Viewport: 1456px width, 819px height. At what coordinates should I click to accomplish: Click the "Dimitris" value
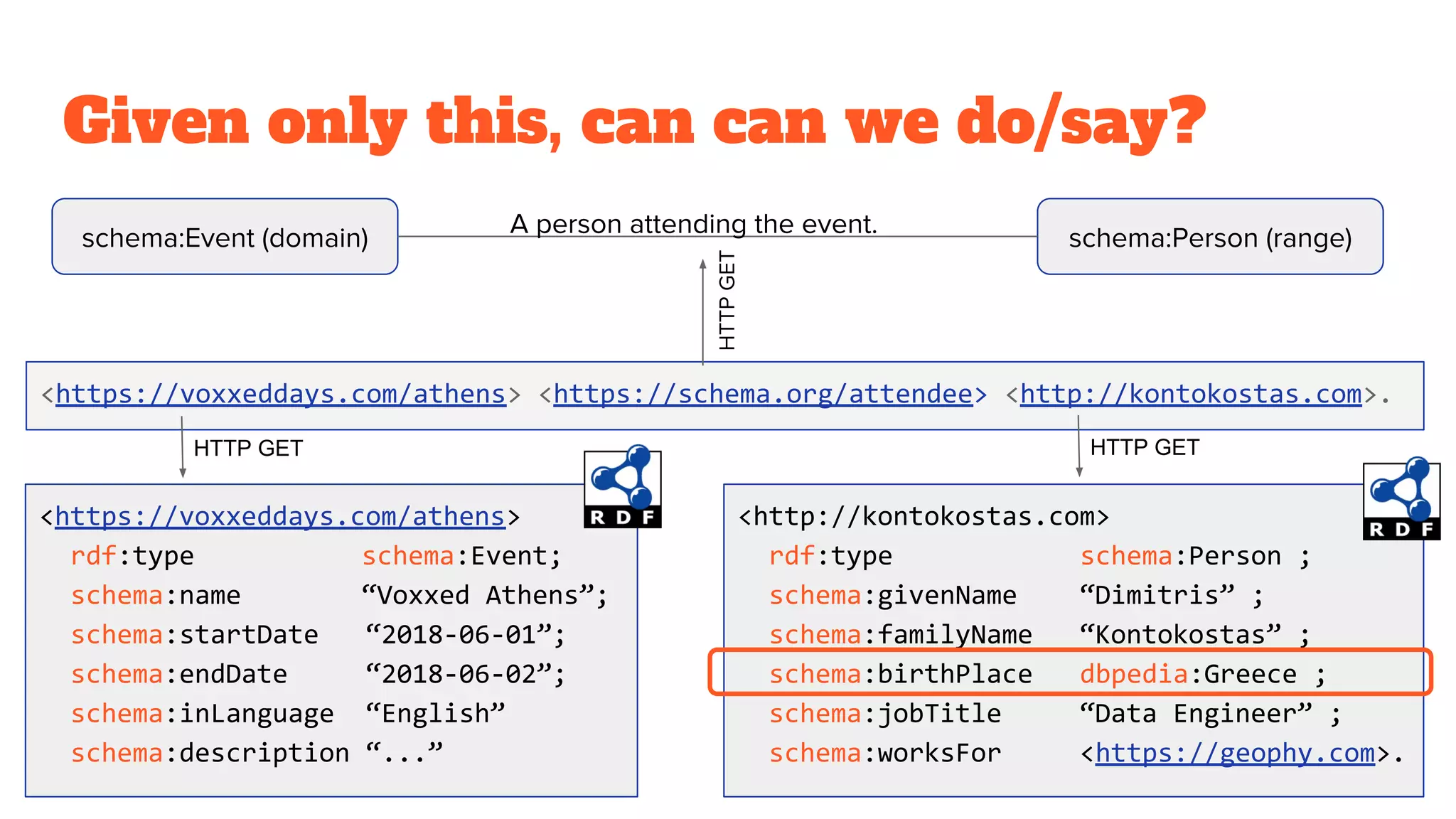[x=1171, y=595]
